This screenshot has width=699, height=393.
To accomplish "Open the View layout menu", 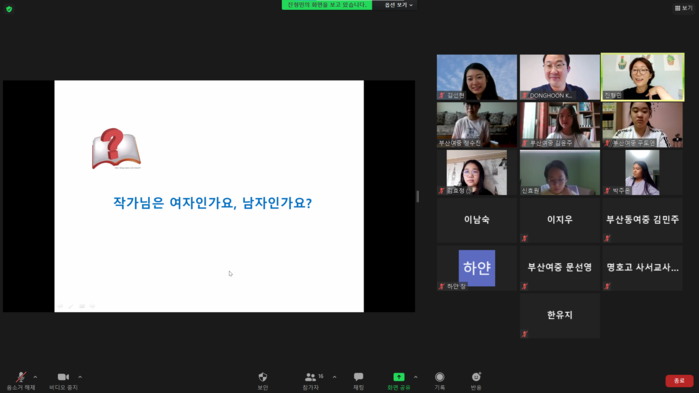I will click(683, 8).
